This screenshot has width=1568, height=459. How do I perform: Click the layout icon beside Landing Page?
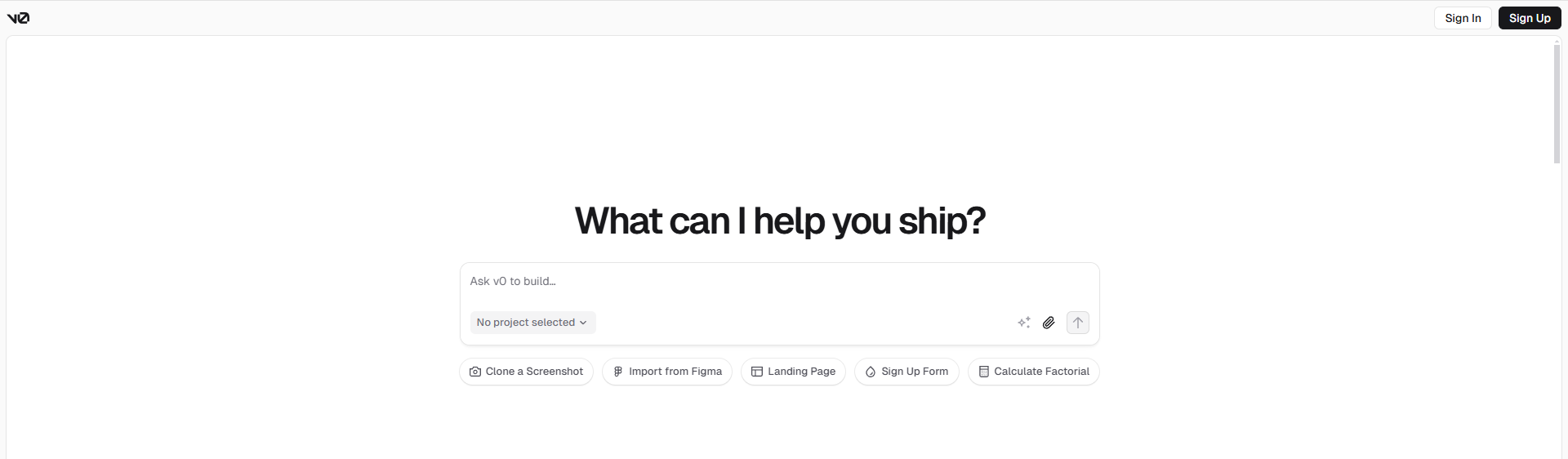(757, 372)
